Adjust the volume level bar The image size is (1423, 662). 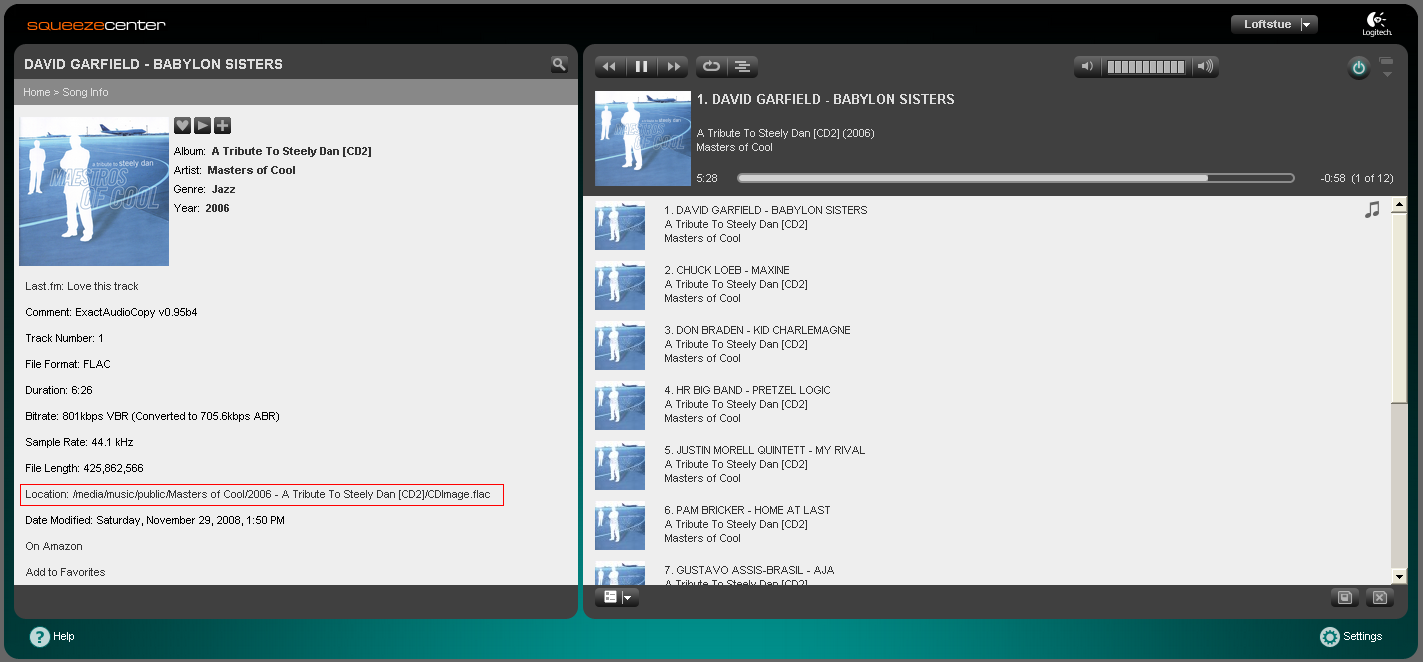tap(1146, 67)
